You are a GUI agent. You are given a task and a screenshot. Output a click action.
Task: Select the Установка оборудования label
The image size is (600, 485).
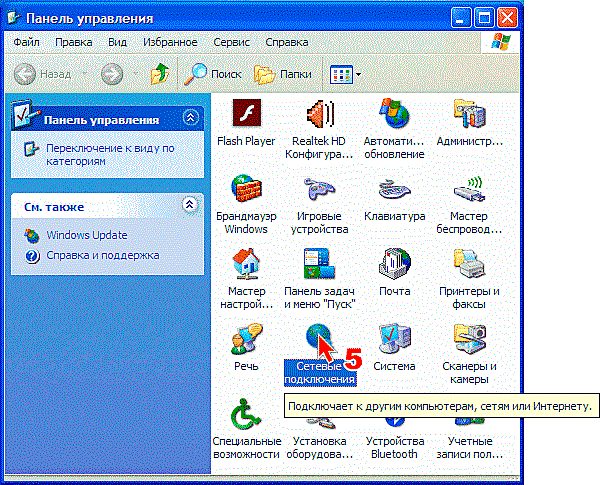tap(320, 448)
